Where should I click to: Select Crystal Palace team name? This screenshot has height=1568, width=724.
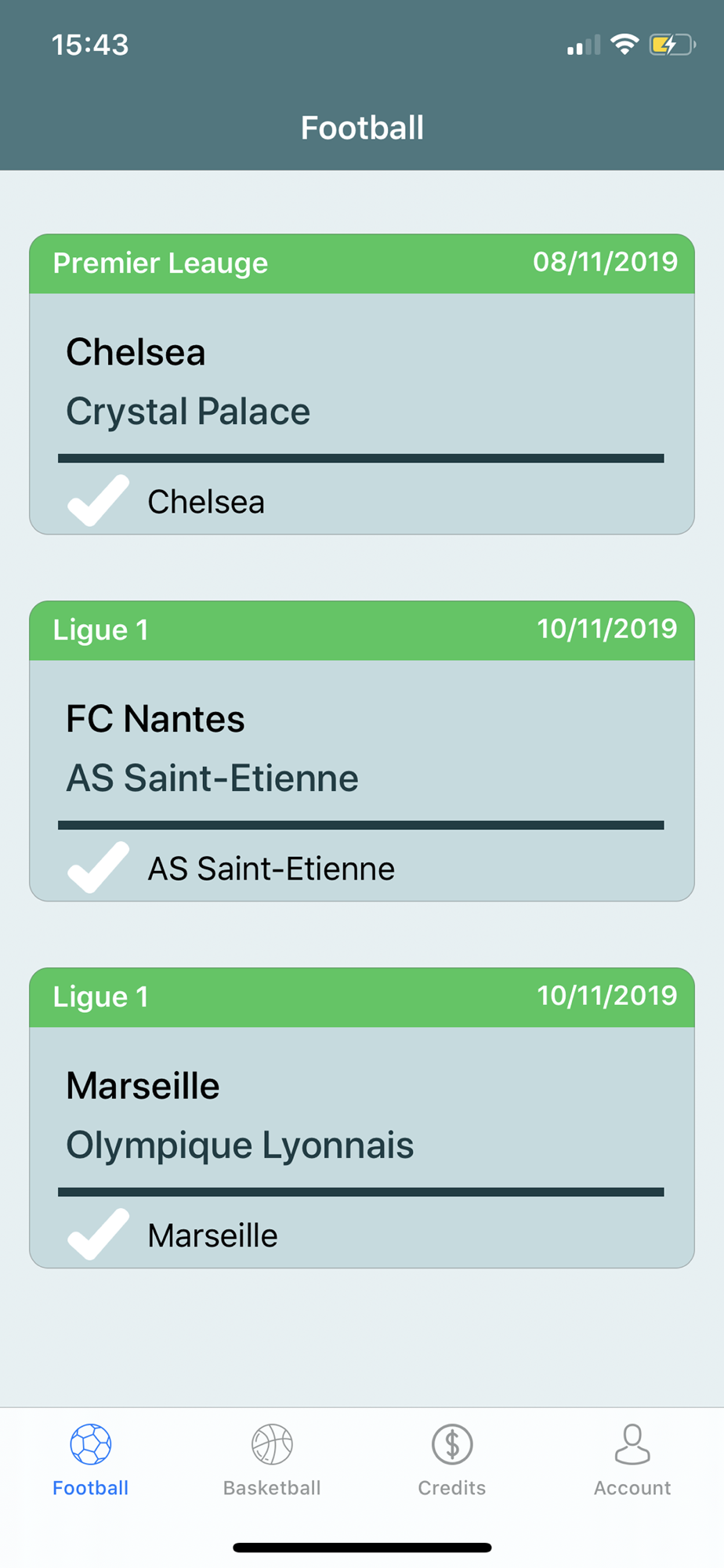(x=188, y=412)
